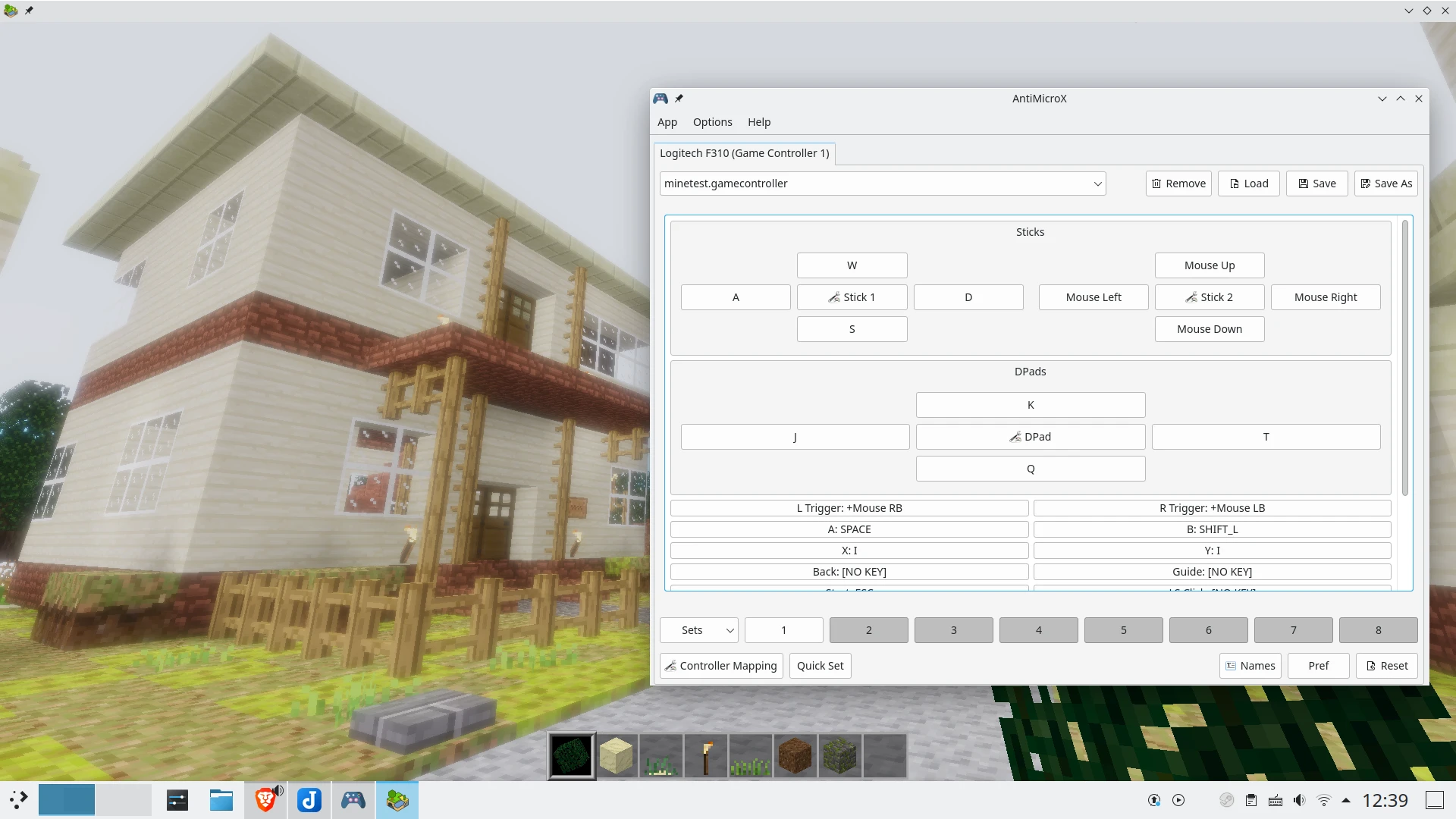Click the Quick Set button
This screenshot has height=819, width=1456.
[820, 666]
